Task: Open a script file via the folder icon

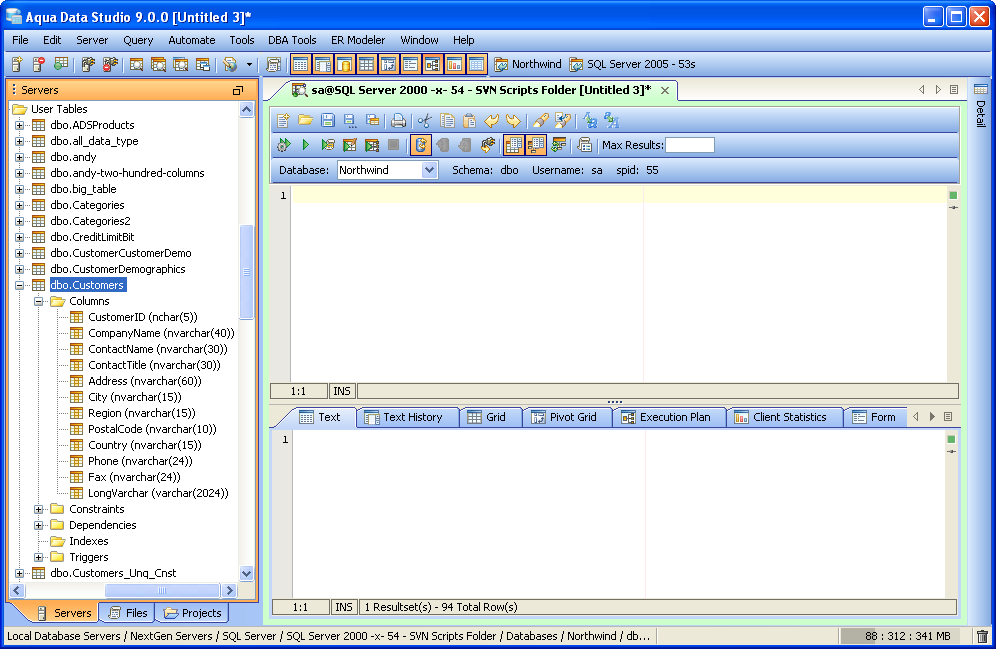Action: pyautogui.click(x=306, y=120)
